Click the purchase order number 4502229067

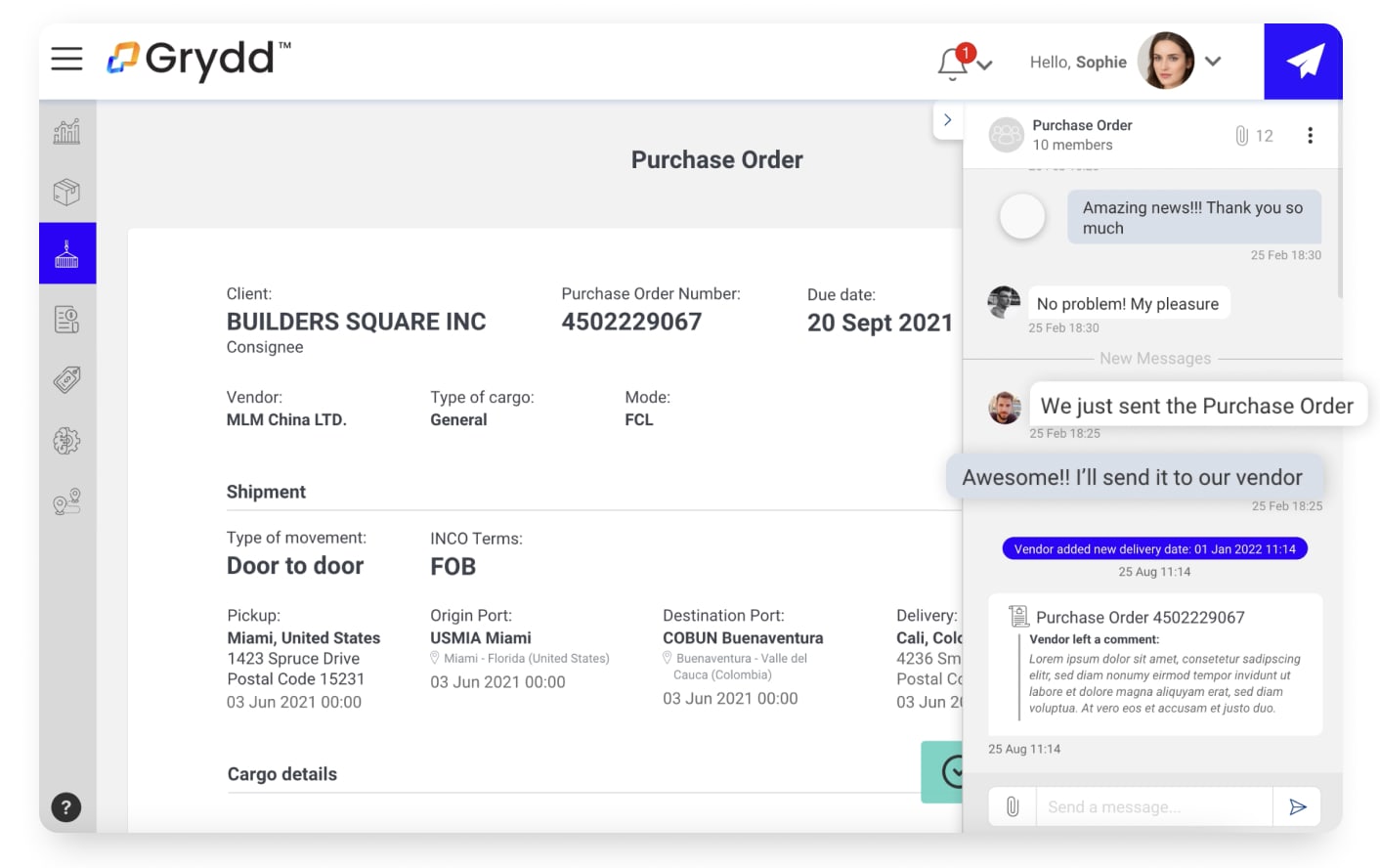(x=631, y=322)
